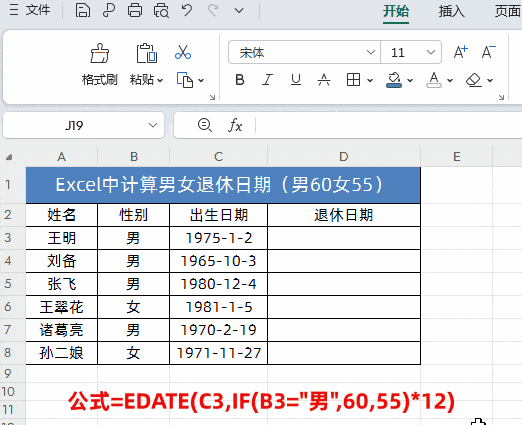Click the cell 1965-10-3
The width and height of the screenshot is (522, 425).
(218, 261)
